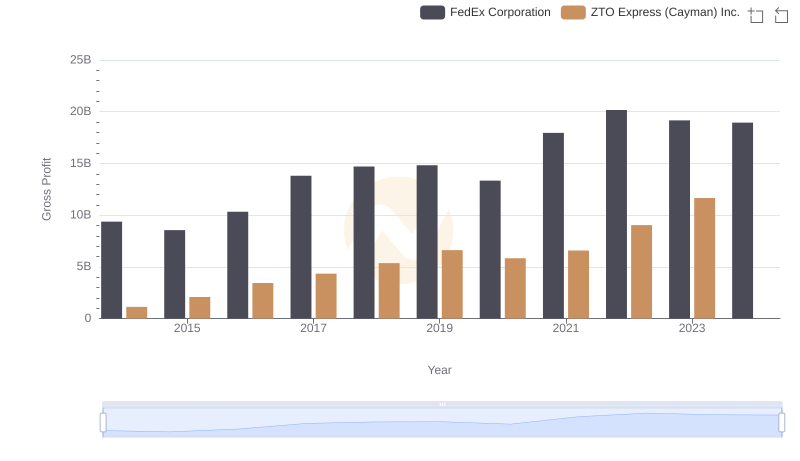Click the FedEx bar for 2018
Viewport: 800px width, 461px height.
pyautogui.click(x=364, y=243)
